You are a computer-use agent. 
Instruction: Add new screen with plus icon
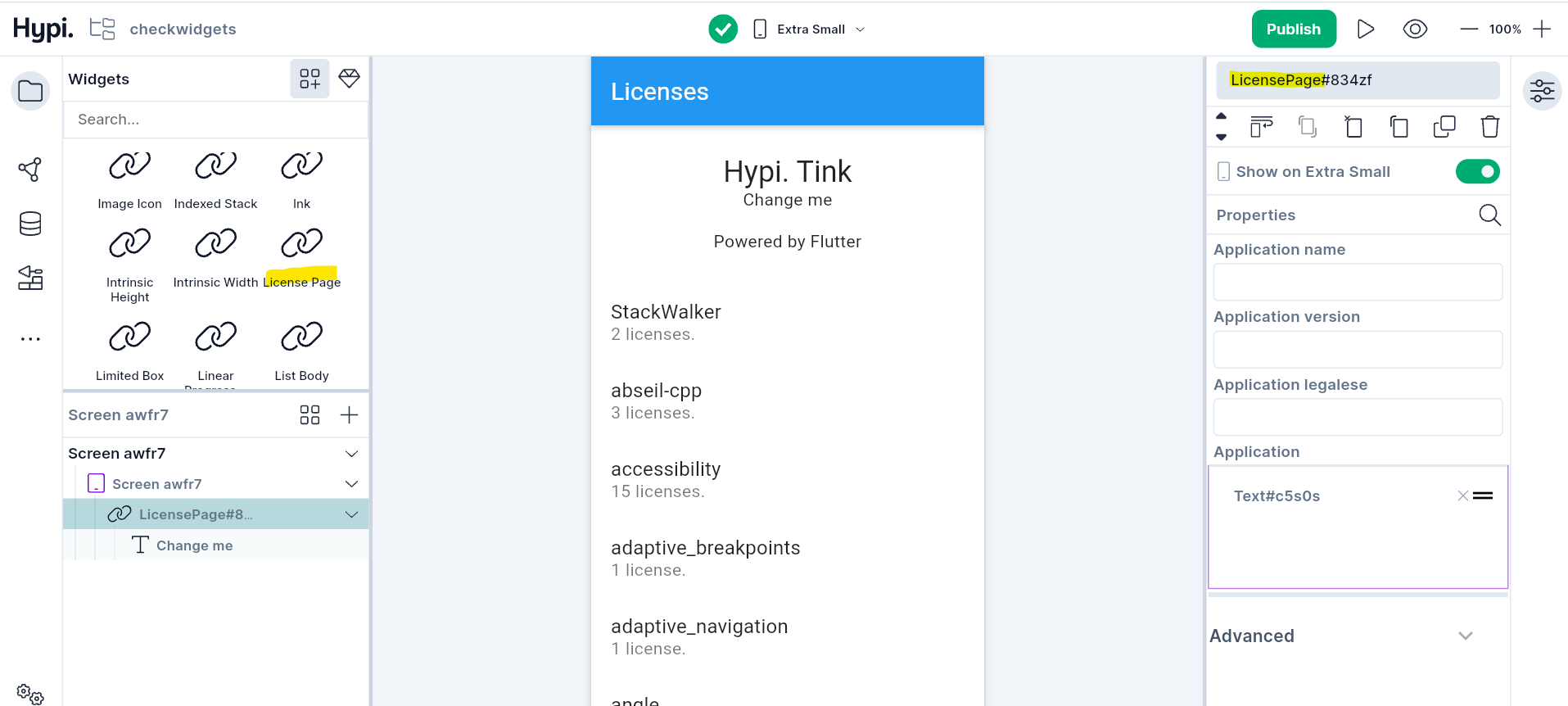pyautogui.click(x=349, y=415)
